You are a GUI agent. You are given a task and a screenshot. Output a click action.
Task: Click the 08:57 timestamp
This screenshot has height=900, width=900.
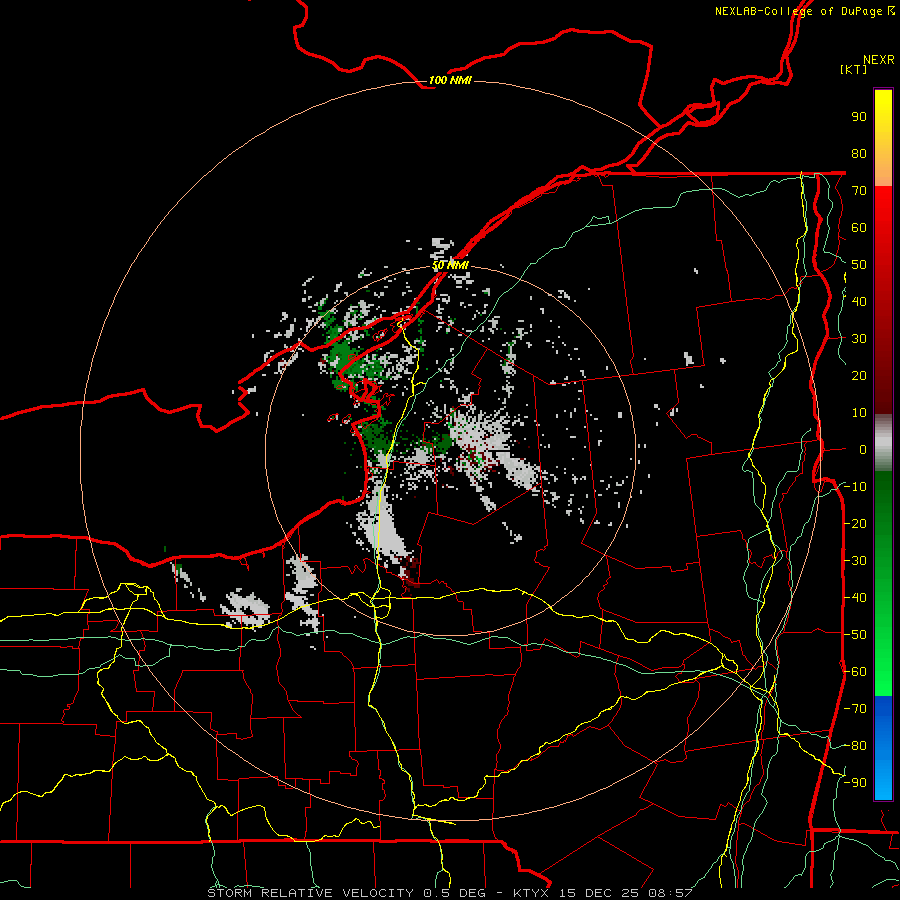[x=670, y=893]
